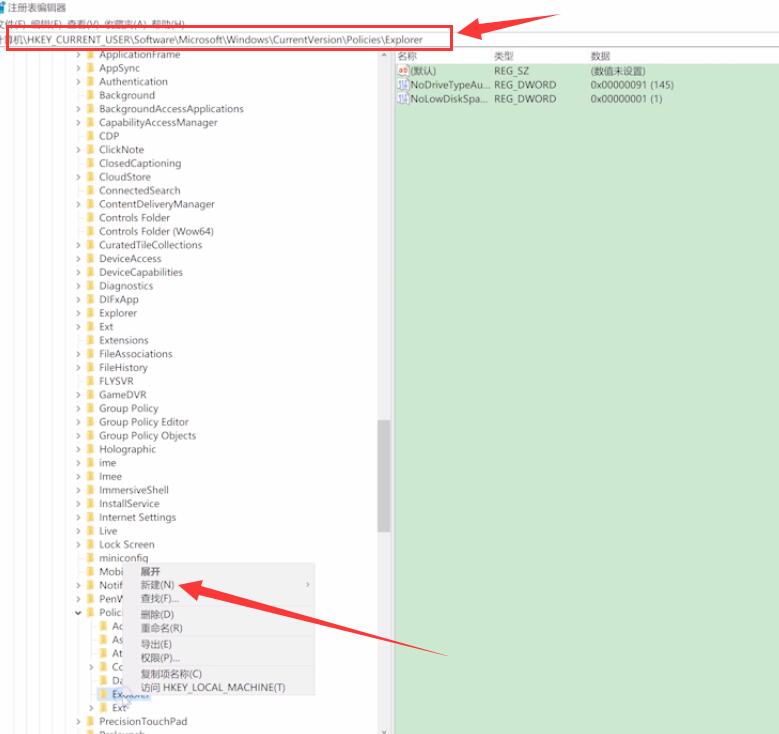Open the 新建(N) submenu in context menu

157,585
